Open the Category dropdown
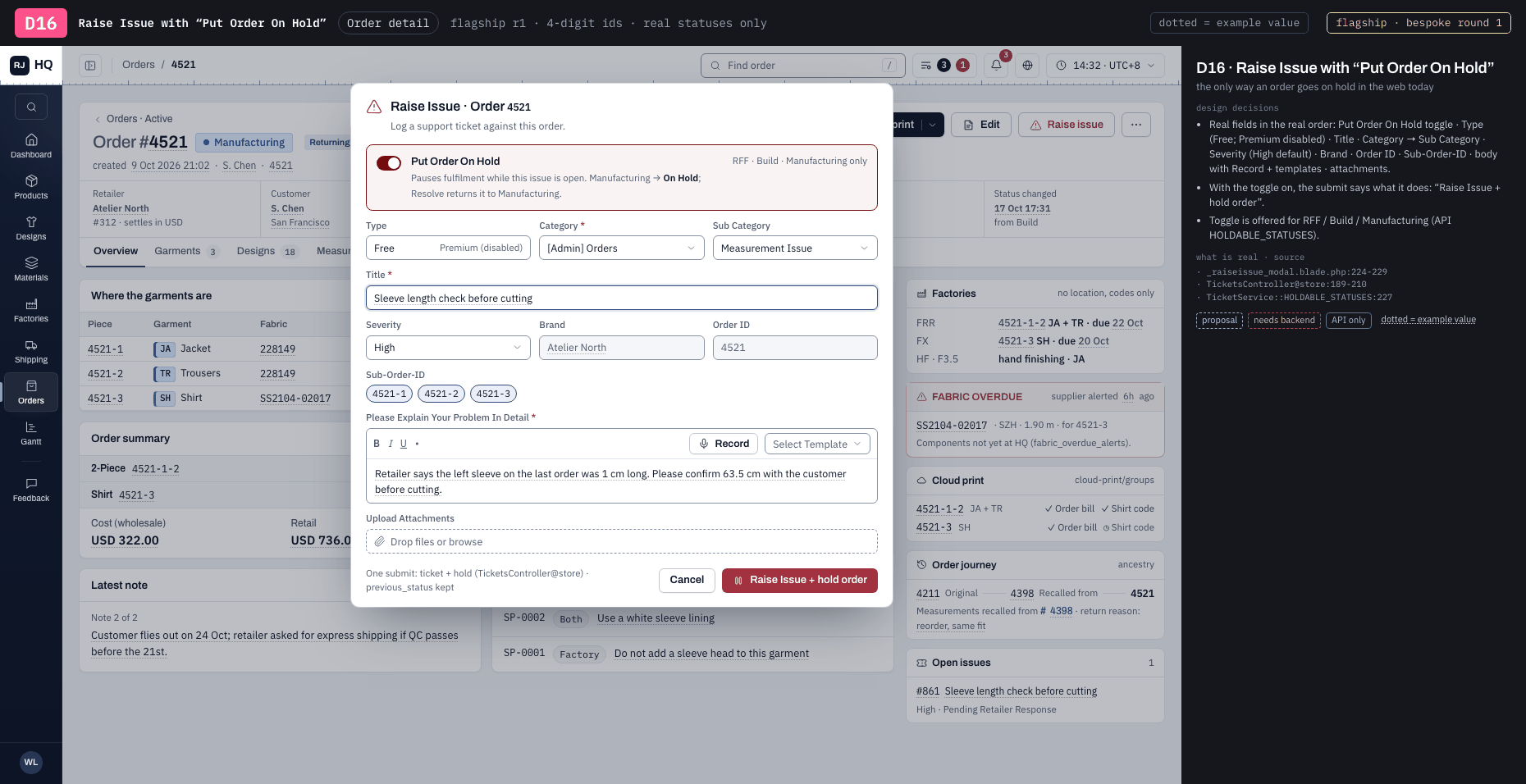This screenshot has width=1526, height=784. coord(621,248)
